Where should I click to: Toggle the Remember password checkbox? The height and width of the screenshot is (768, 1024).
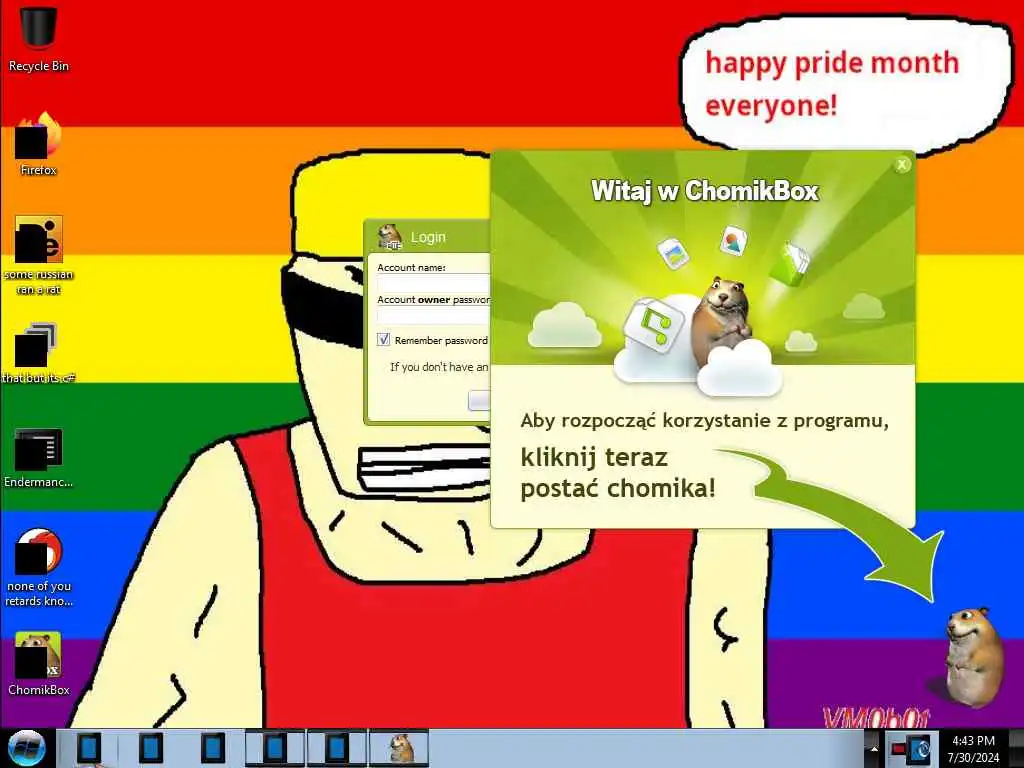pyautogui.click(x=384, y=340)
